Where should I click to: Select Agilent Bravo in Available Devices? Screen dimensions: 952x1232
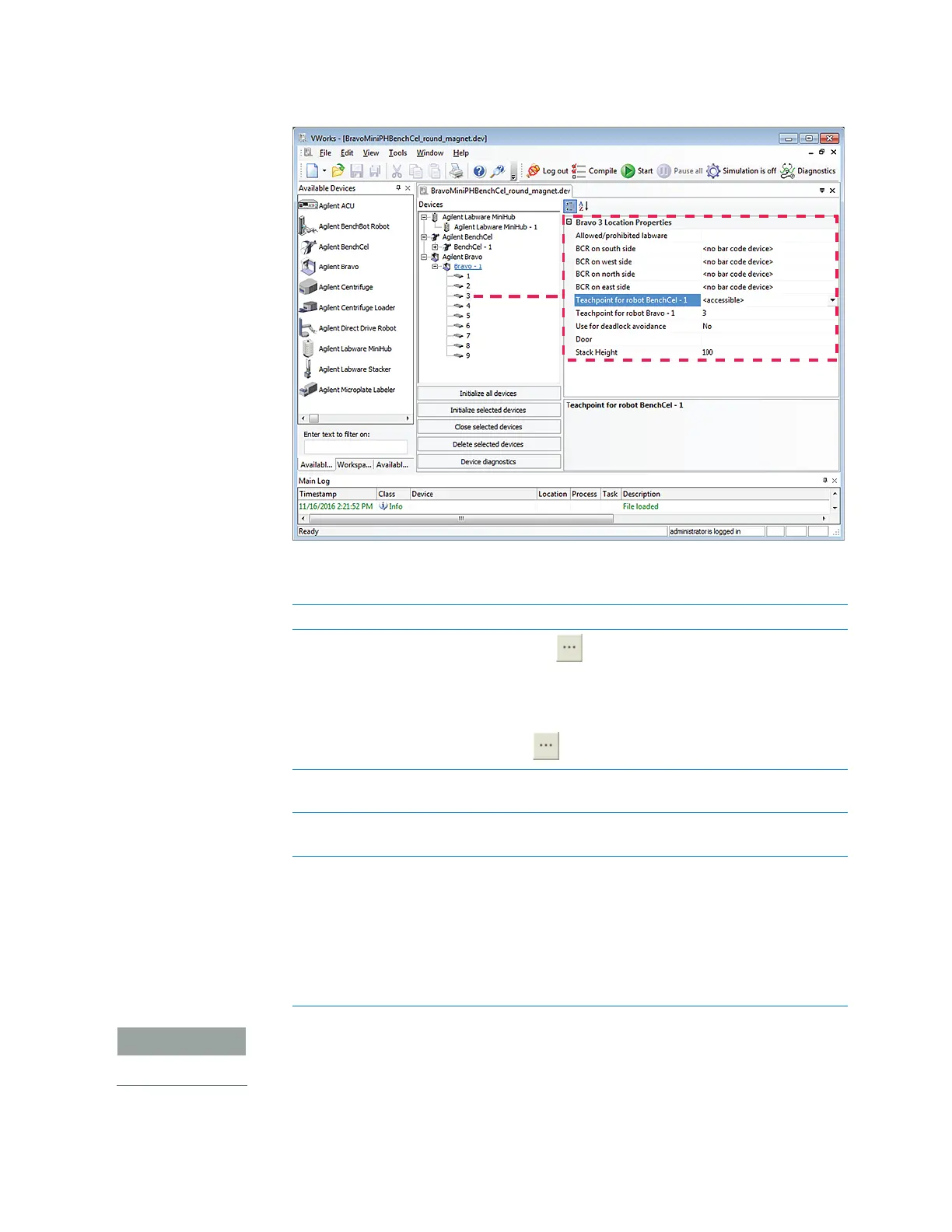[x=330, y=267]
